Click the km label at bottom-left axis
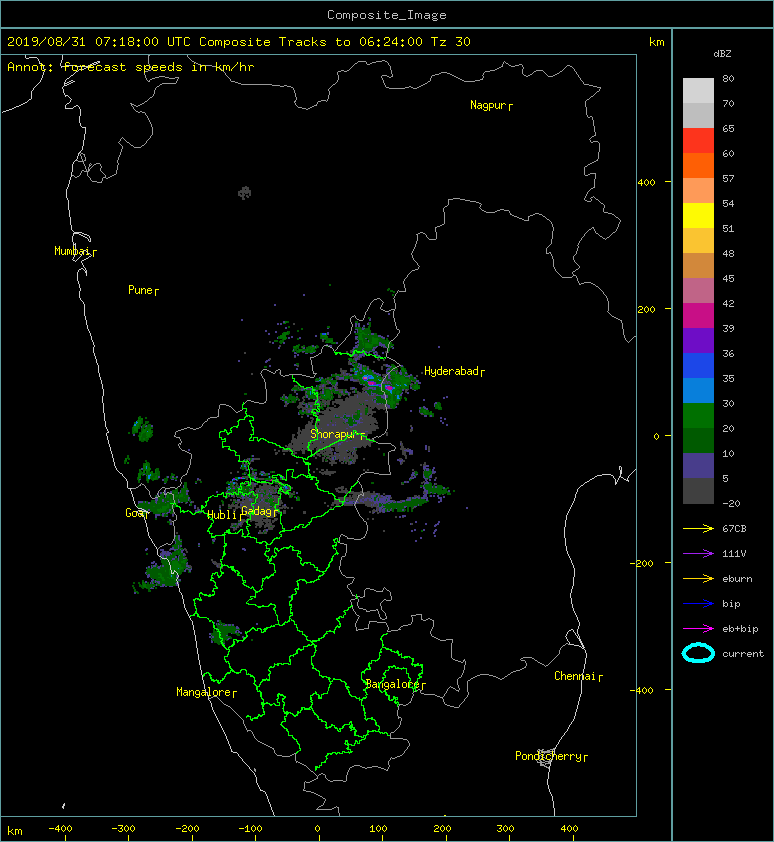774x842 pixels. [x=15, y=831]
